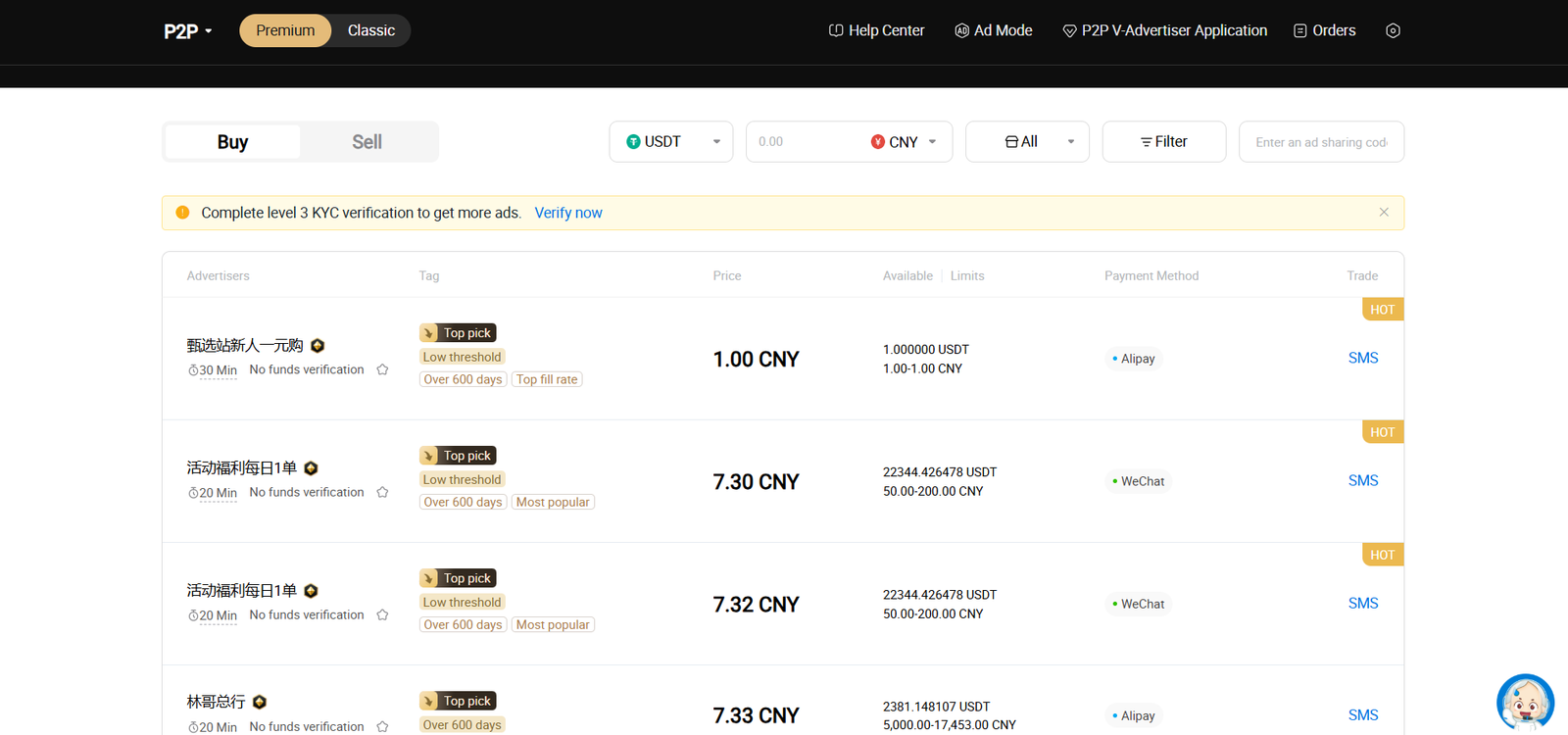Click the Orders list icon
Viewport: 1568px width, 735px height.
tap(1300, 30)
